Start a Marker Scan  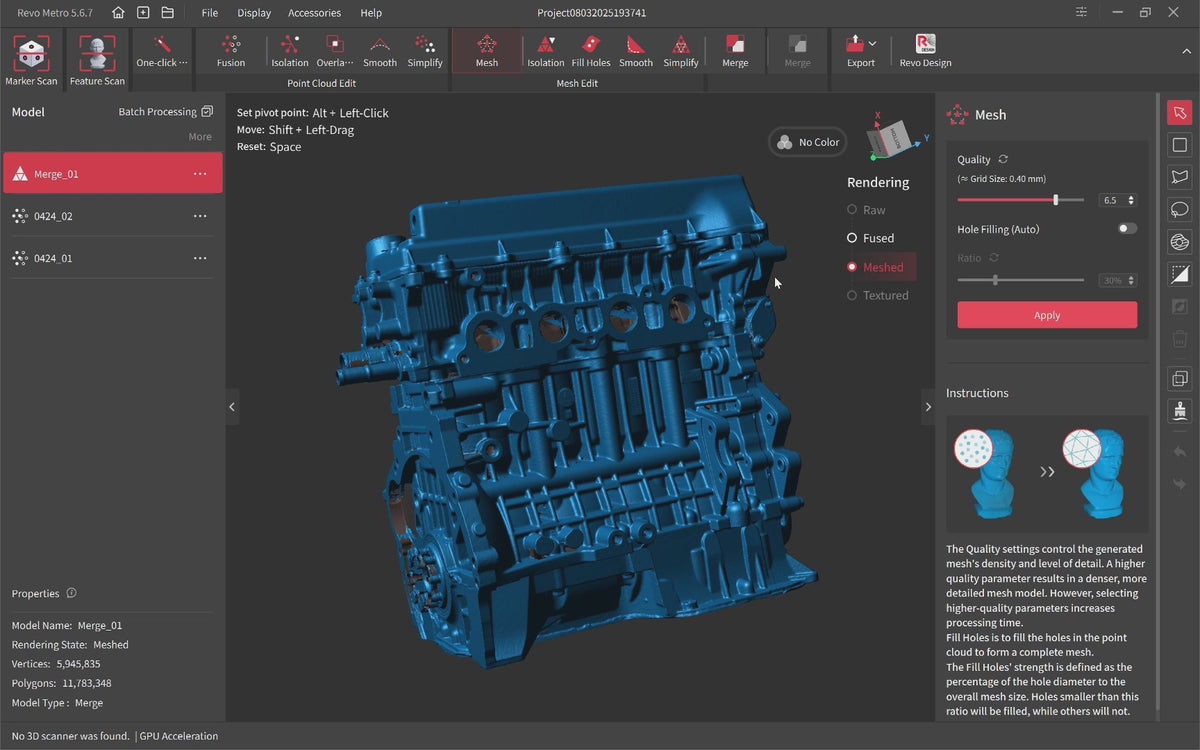click(x=32, y=55)
